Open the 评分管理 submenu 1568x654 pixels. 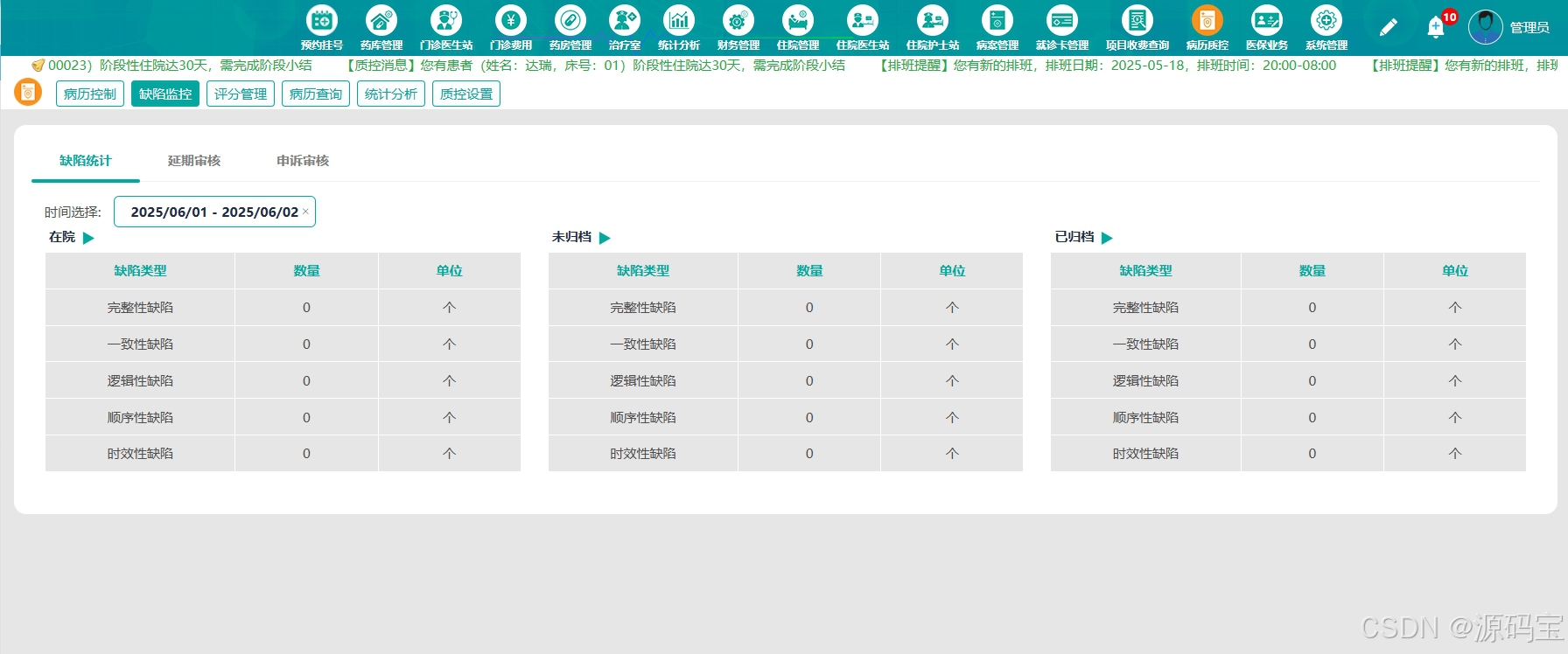click(x=241, y=94)
